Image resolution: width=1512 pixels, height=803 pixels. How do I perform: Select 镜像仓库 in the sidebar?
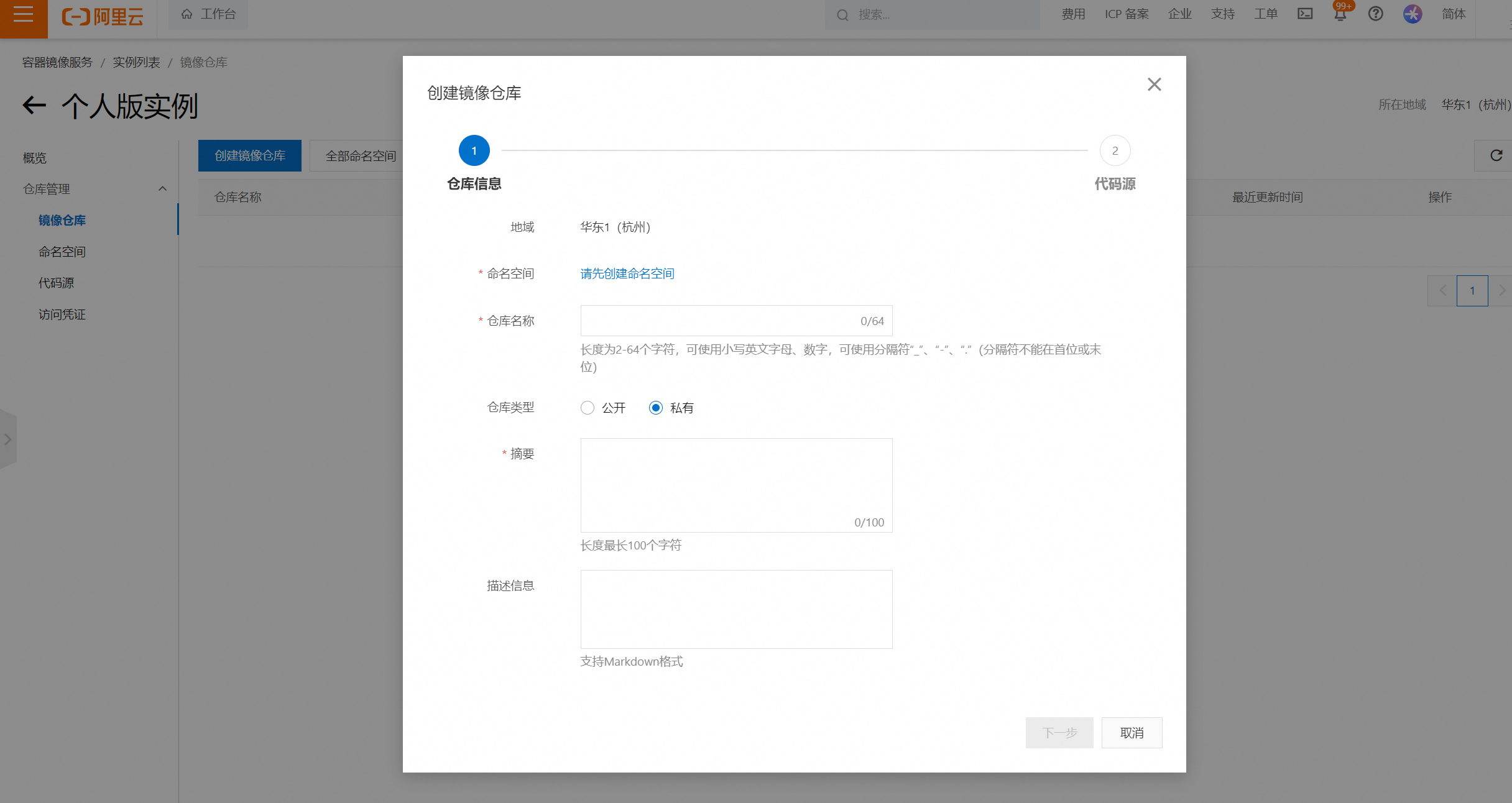click(x=62, y=220)
